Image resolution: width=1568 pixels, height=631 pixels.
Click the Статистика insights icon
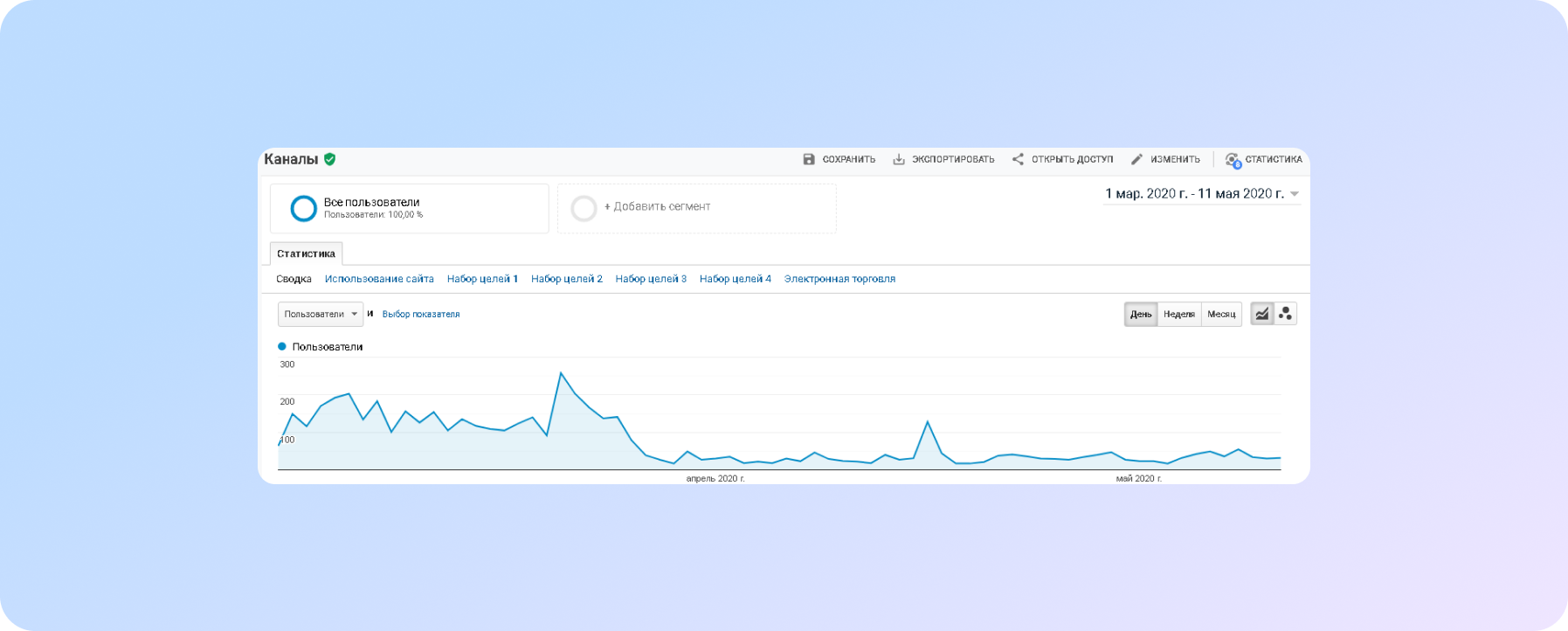(1233, 160)
